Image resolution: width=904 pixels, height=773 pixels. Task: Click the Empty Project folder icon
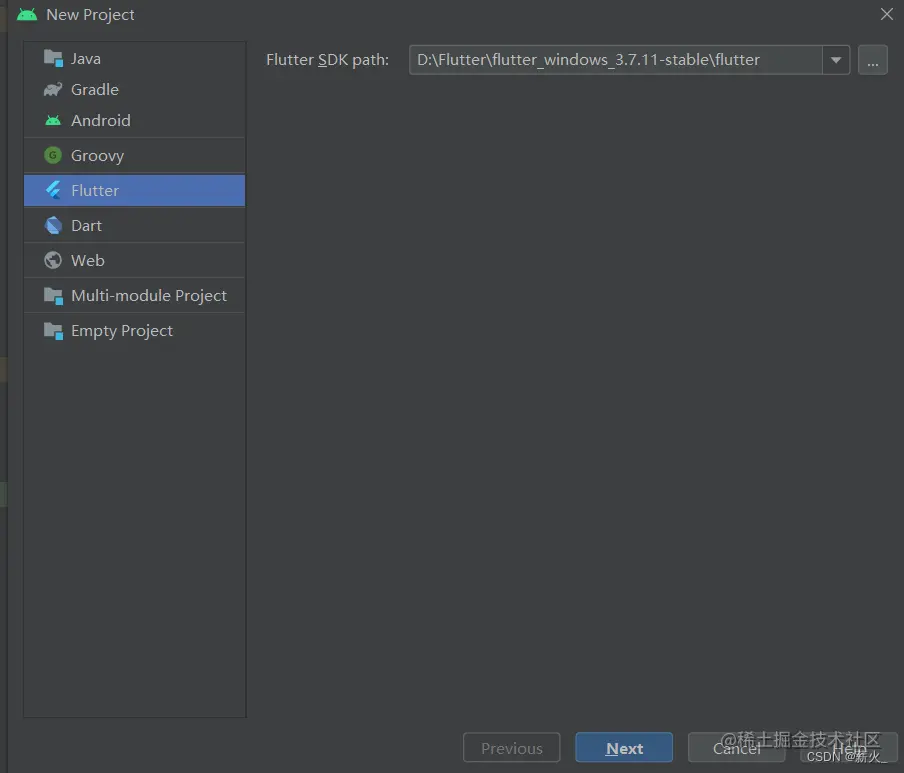point(53,331)
